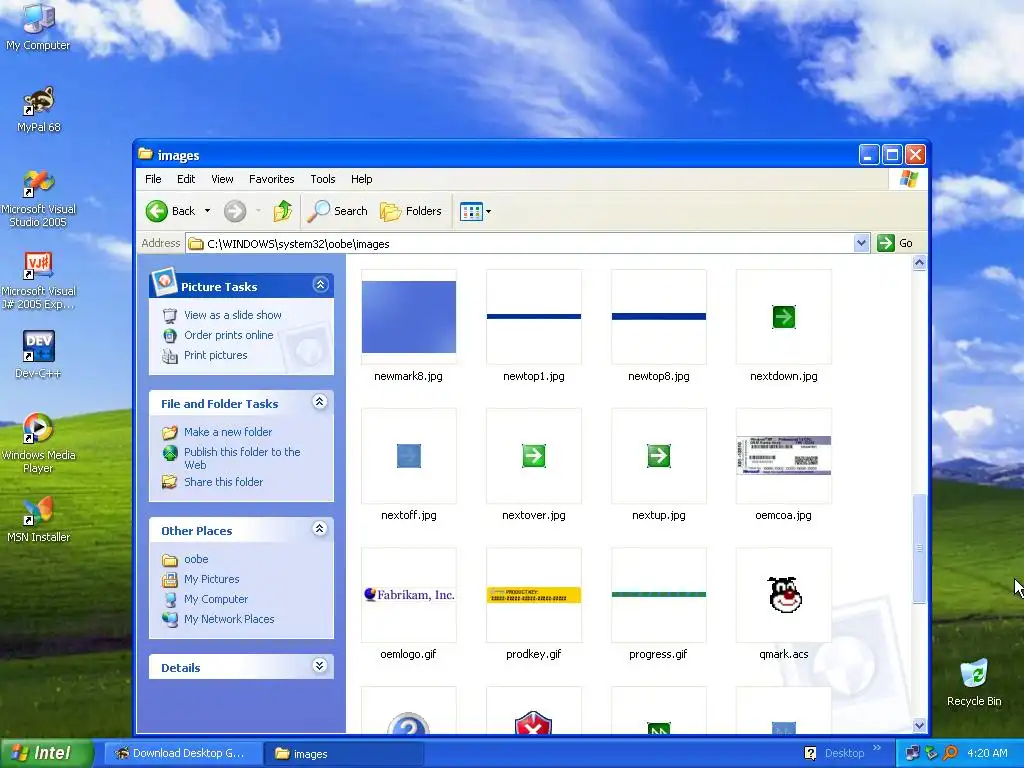The height and width of the screenshot is (768, 1024).
Task: Click Order prints online
Action: (x=229, y=335)
